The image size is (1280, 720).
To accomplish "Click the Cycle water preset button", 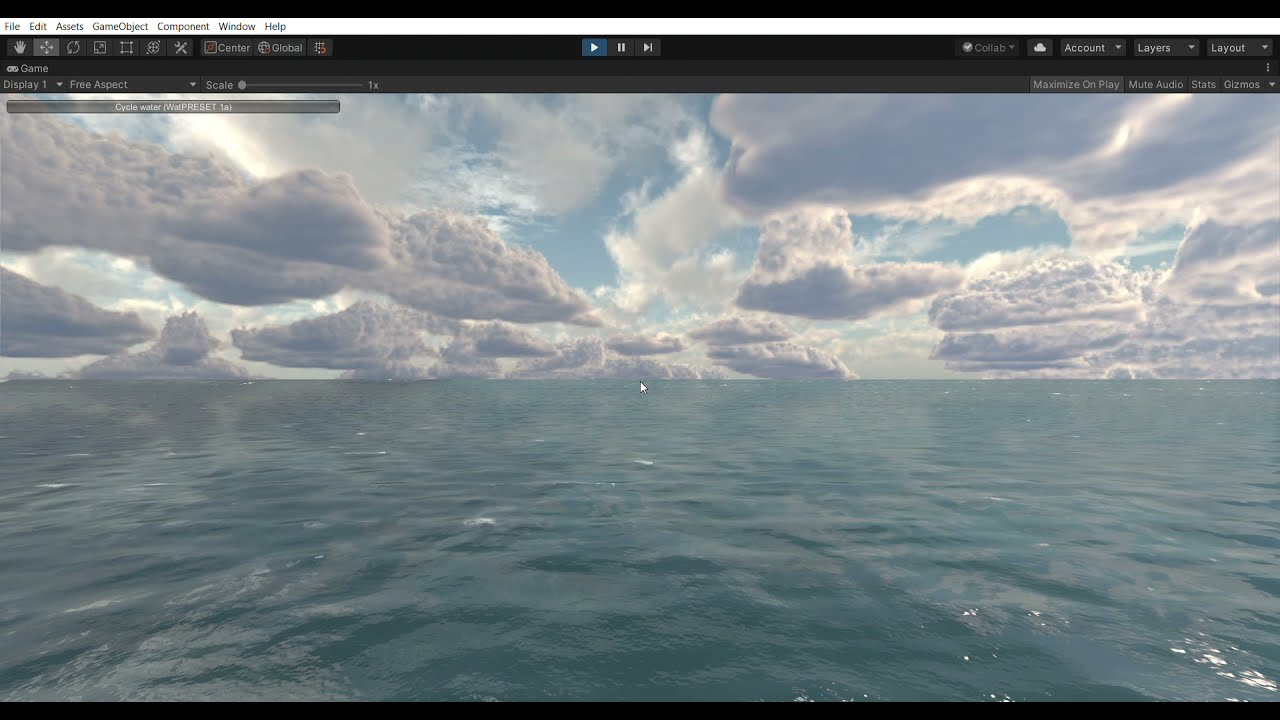I will [x=173, y=107].
